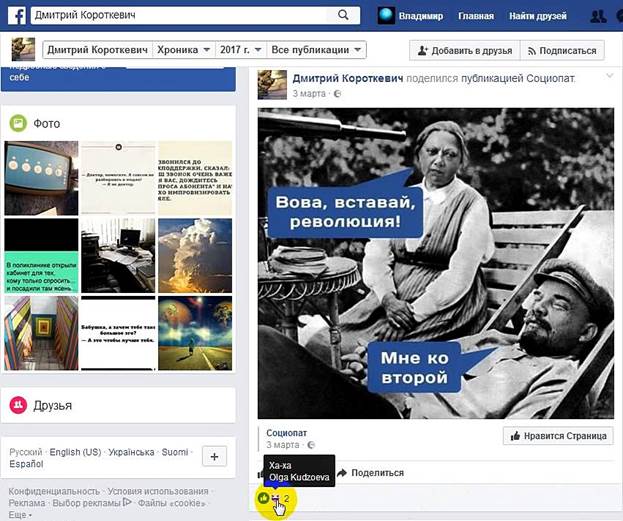Open the Владимир profile link
623x521 pixels.
[x=421, y=16]
